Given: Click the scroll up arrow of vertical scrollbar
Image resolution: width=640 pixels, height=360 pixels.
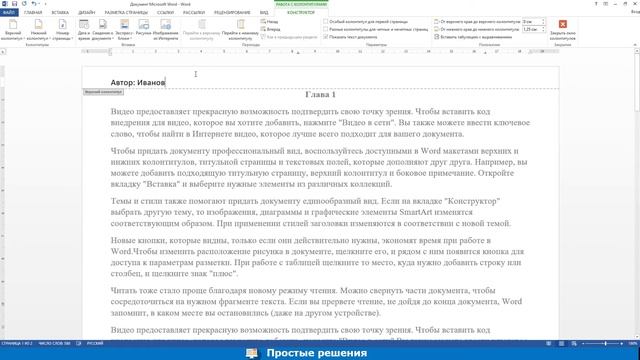Looking at the screenshot, I should point(637,51).
